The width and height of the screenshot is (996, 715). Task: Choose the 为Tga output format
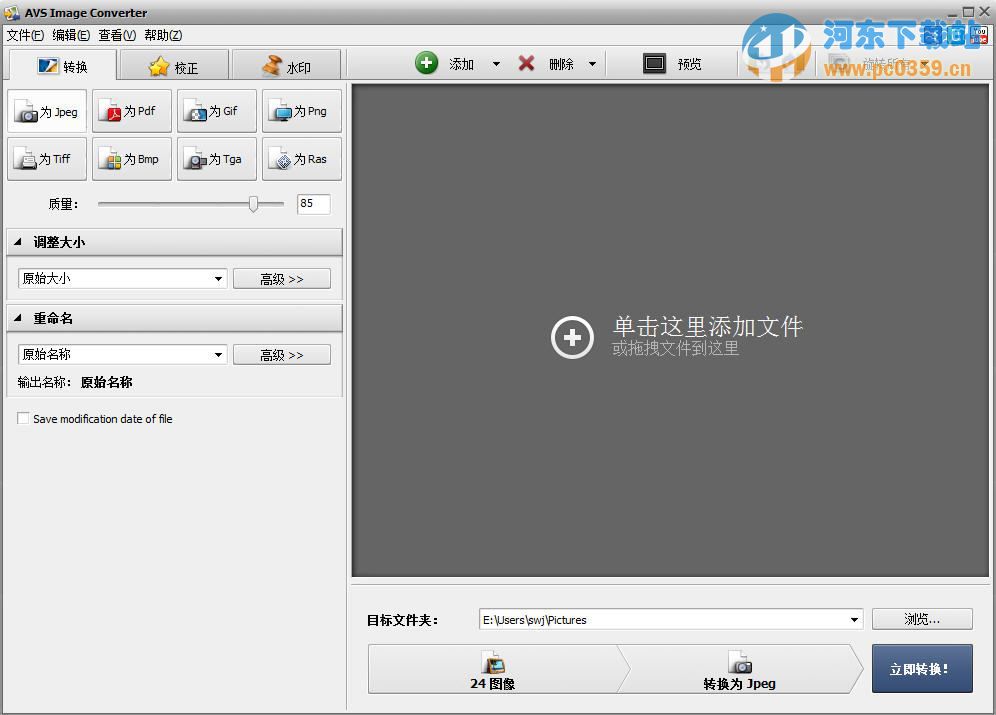[x=216, y=158]
